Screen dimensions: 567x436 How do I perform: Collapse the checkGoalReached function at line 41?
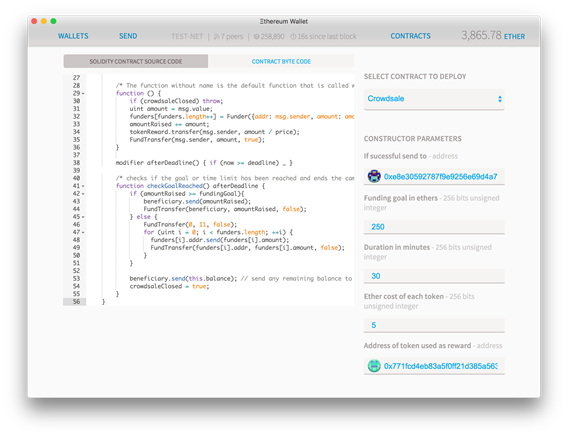pyautogui.click(x=83, y=186)
